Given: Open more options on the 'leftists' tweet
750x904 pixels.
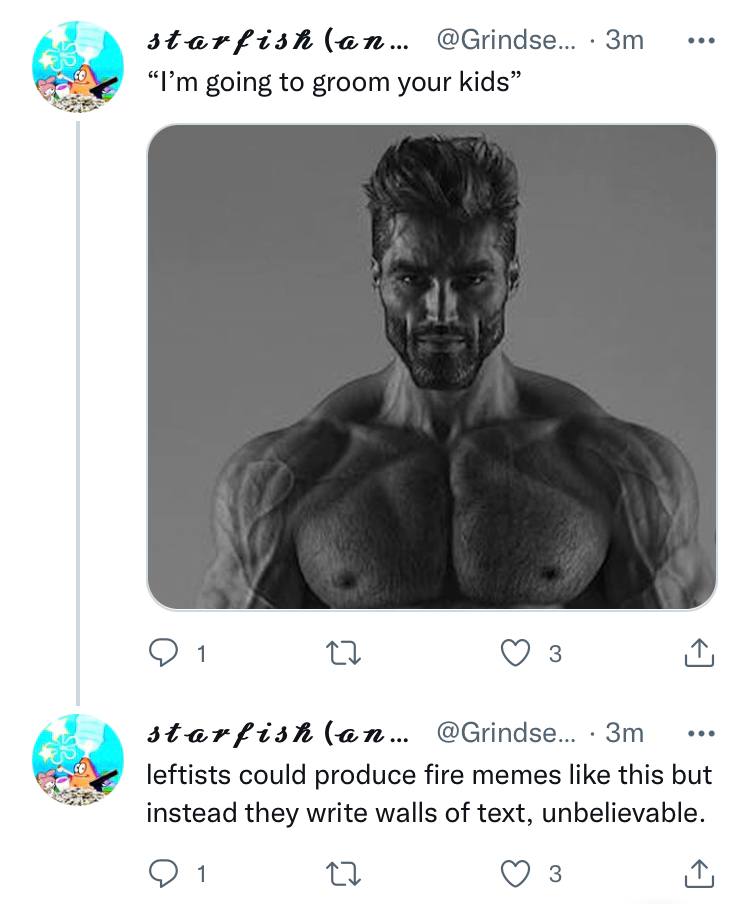Looking at the screenshot, I should pos(702,734).
